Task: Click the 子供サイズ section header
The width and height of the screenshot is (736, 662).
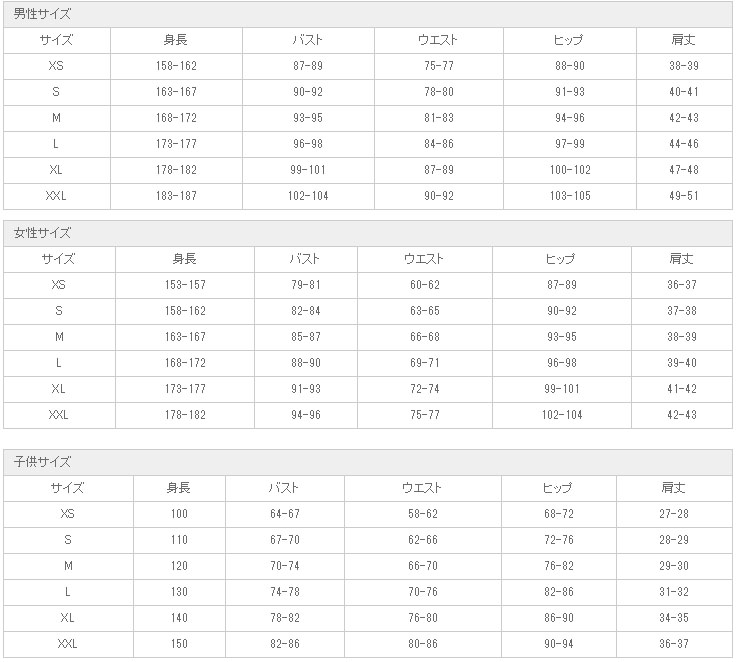Action: tap(42, 462)
